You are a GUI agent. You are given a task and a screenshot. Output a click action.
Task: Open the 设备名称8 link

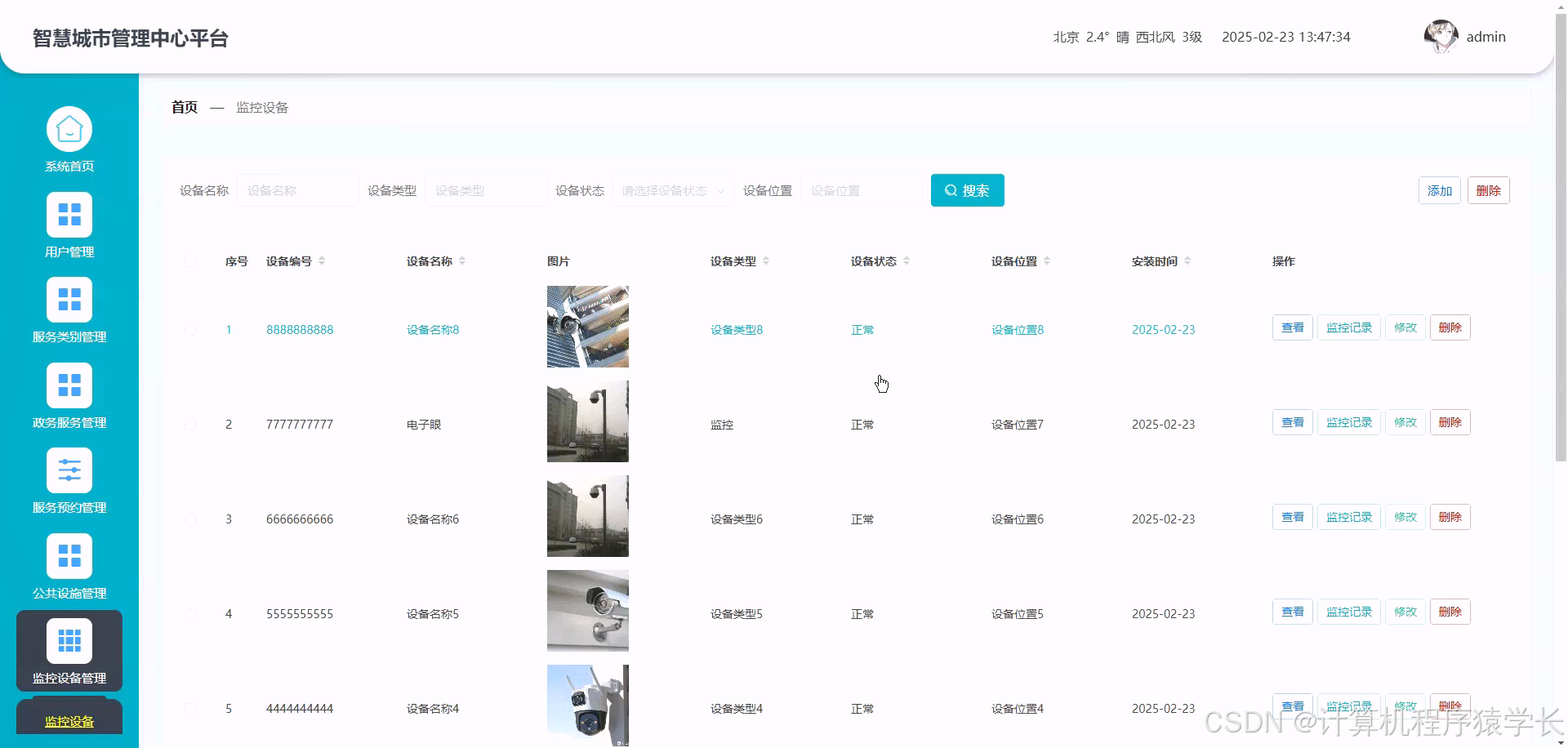(432, 330)
